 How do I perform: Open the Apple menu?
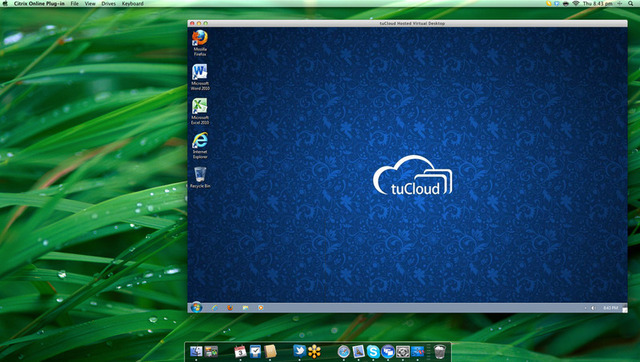click(x=5, y=3)
